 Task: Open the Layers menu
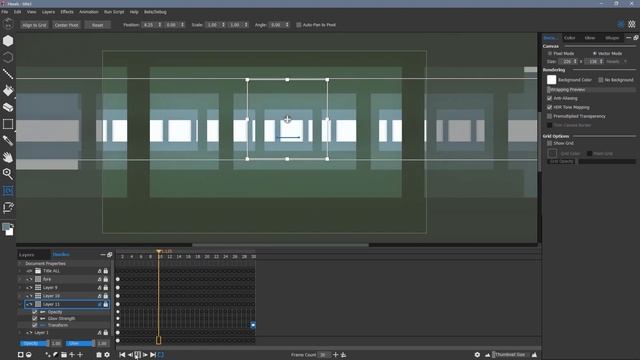click(48, 12)
